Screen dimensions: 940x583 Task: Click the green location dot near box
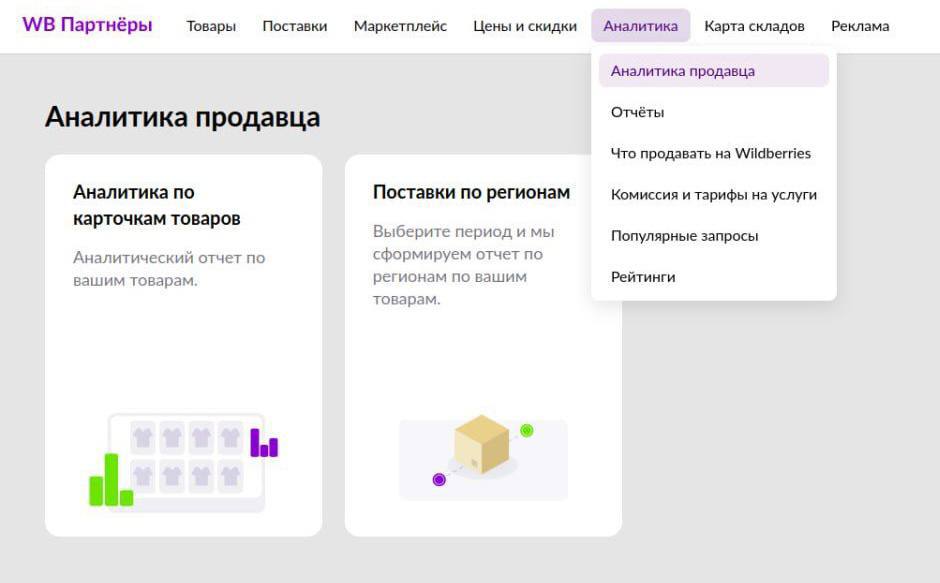(x=527, y=430)
